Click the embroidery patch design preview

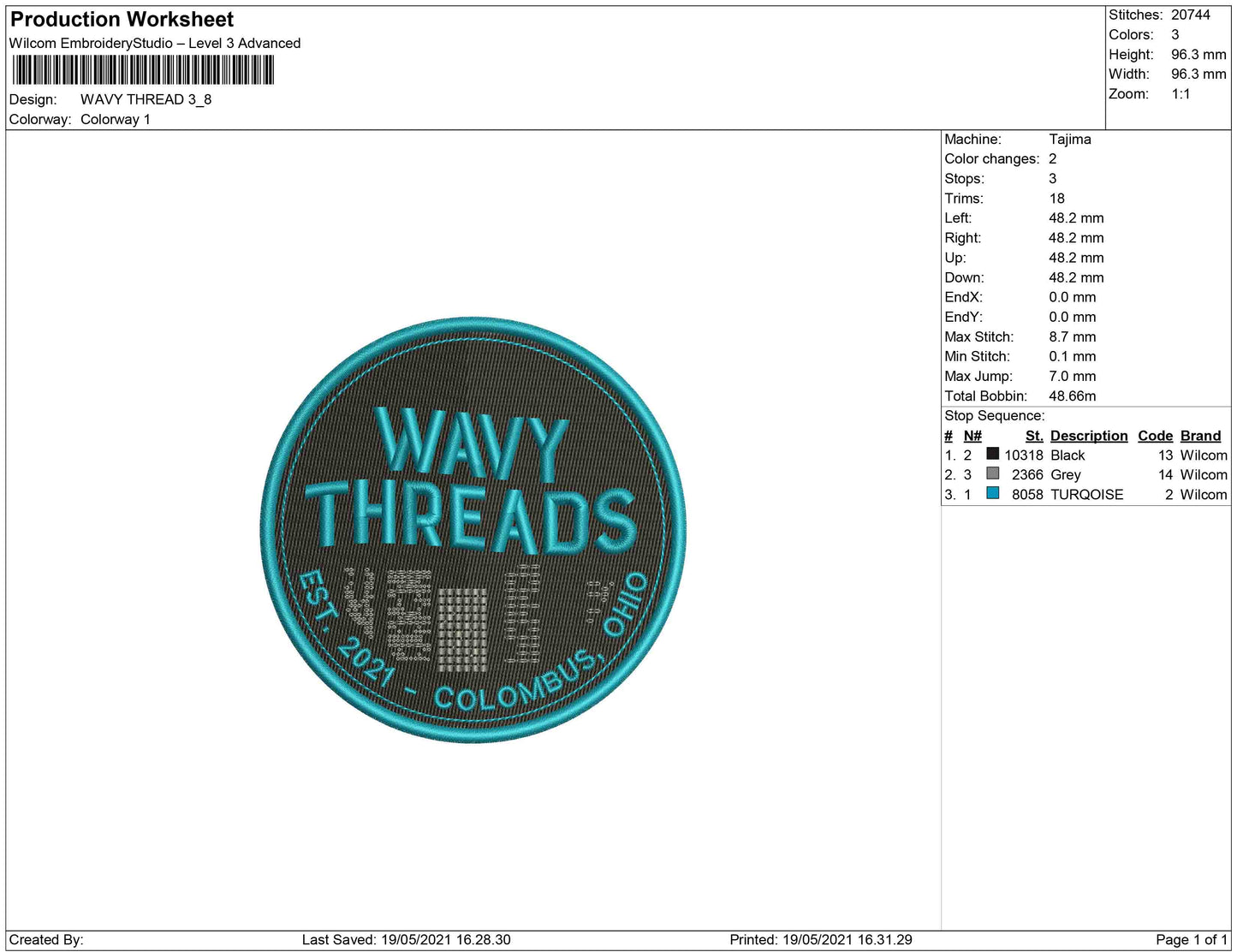[x=473, y=530]
